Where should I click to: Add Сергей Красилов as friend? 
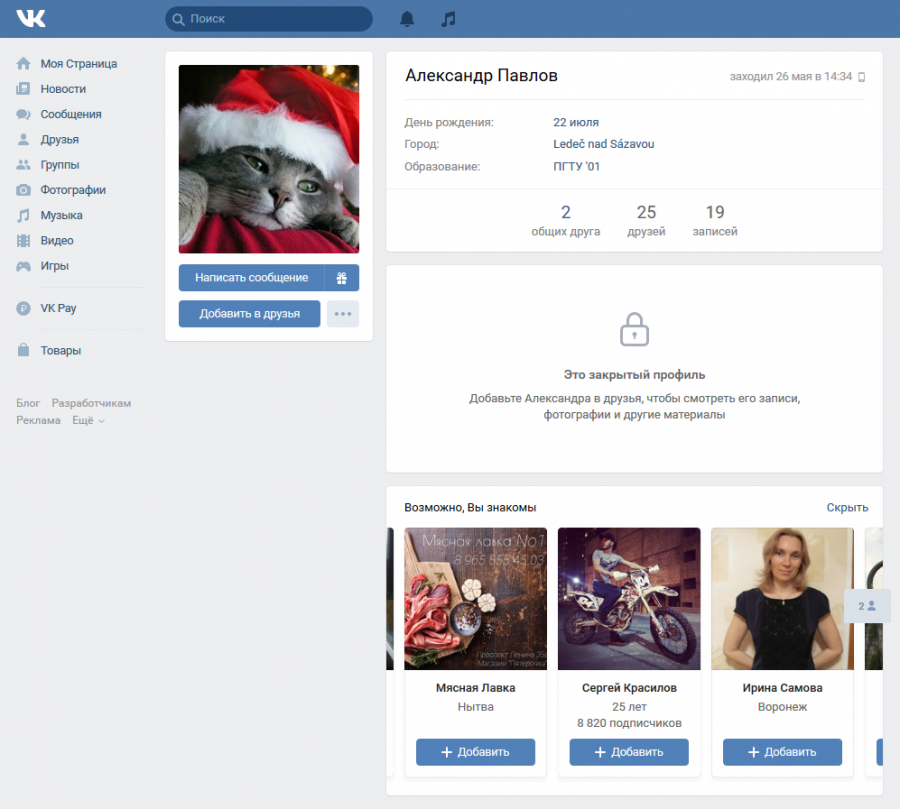tap(629, 752)
